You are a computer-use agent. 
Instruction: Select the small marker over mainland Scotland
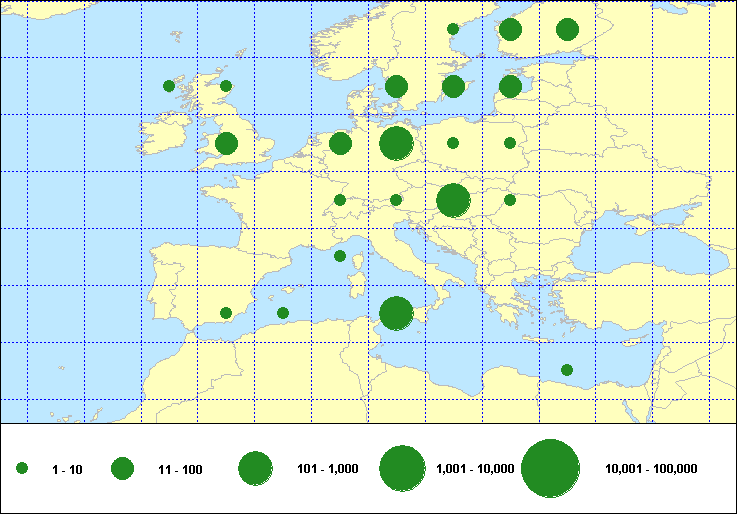[226, 86]
